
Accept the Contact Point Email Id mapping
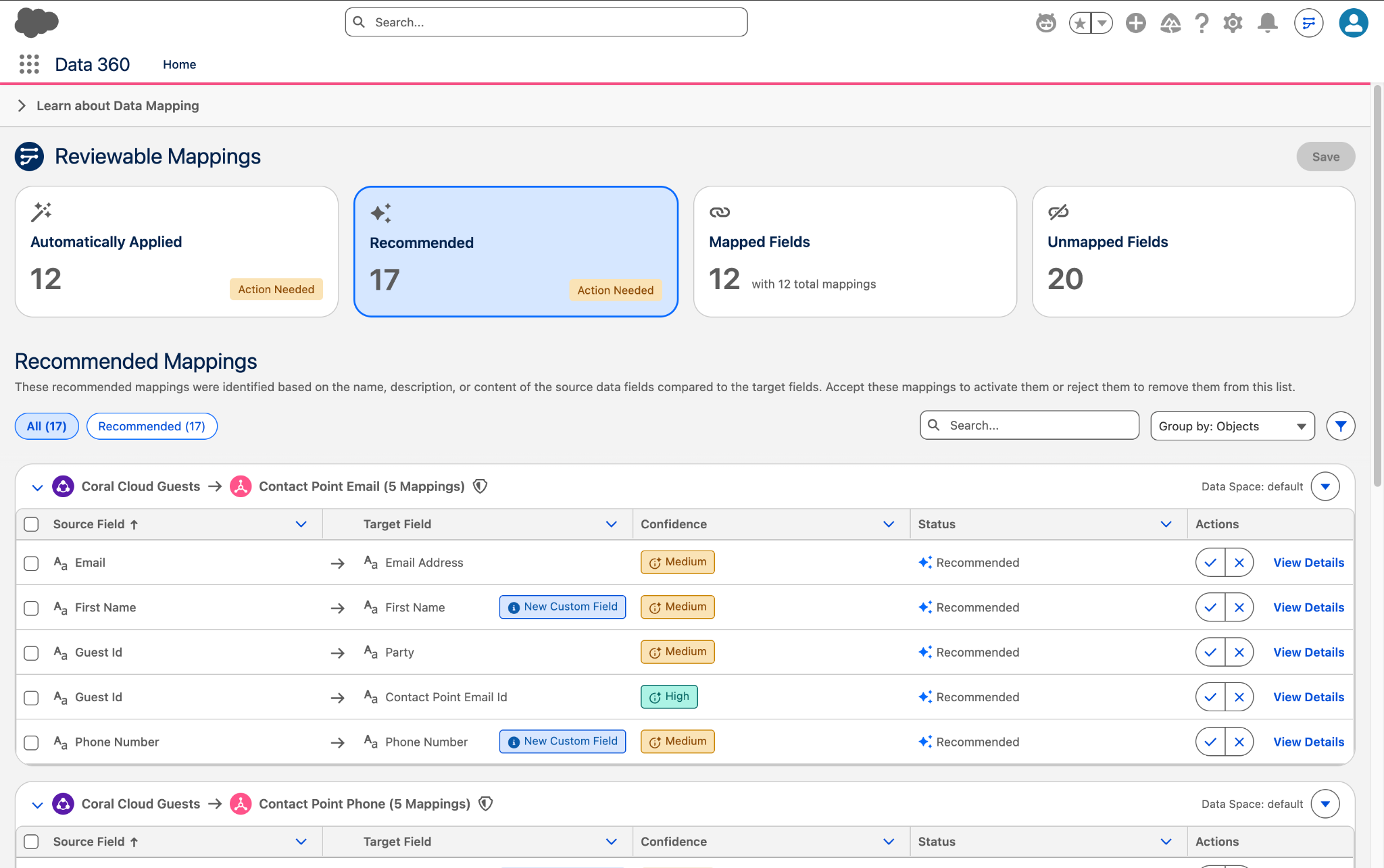pyautogui.click(x=1210, y=697)
